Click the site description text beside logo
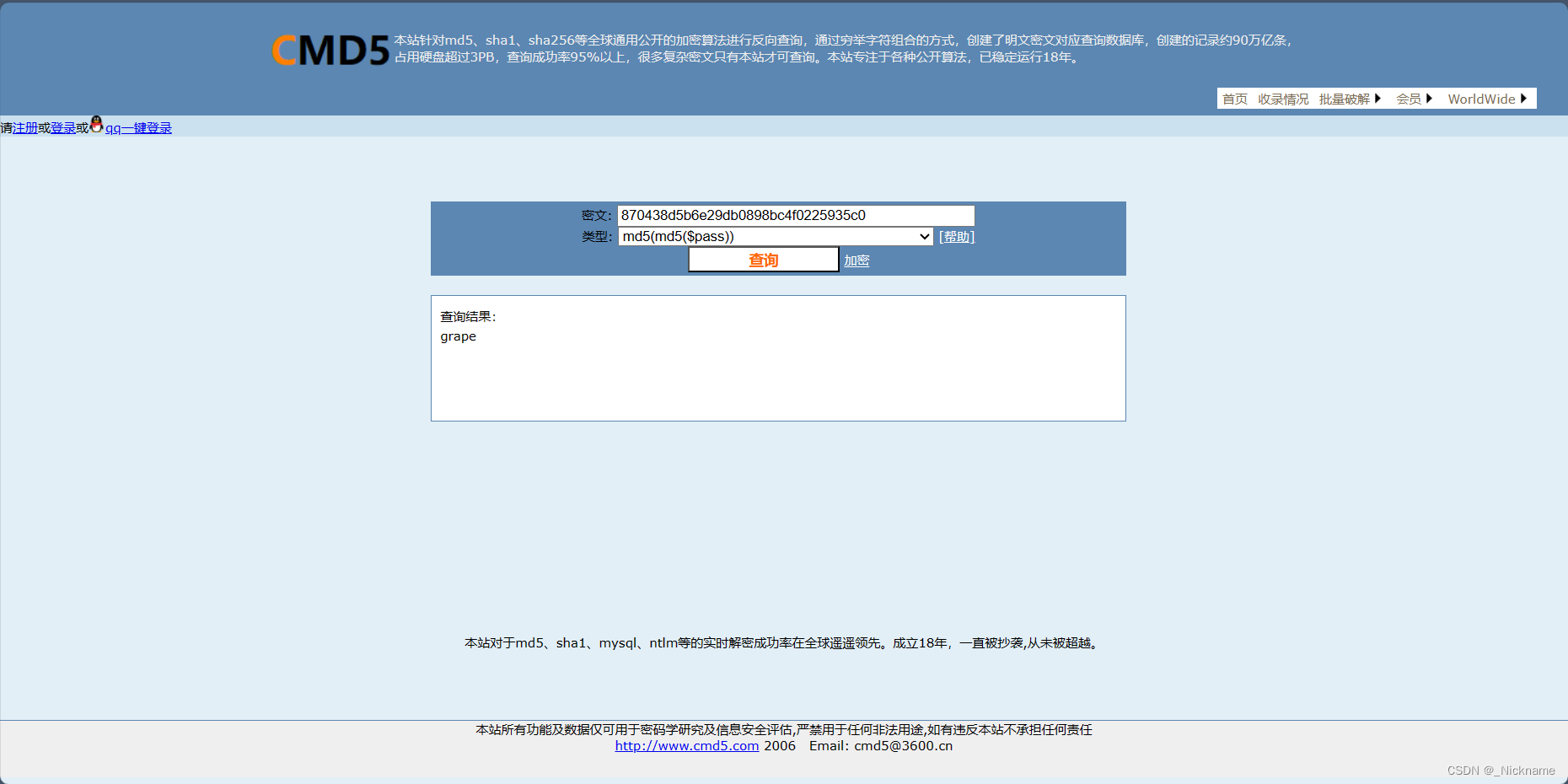 [x=843, y=49]
